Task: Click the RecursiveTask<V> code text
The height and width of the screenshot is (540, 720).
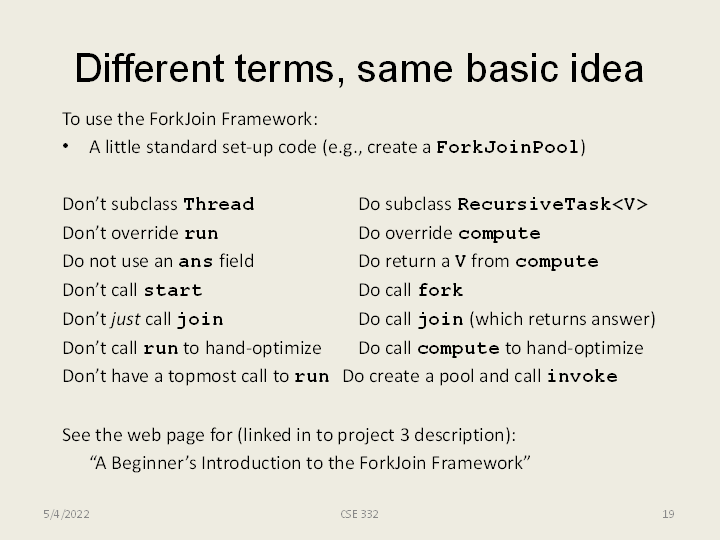Action: coord(552,205)
